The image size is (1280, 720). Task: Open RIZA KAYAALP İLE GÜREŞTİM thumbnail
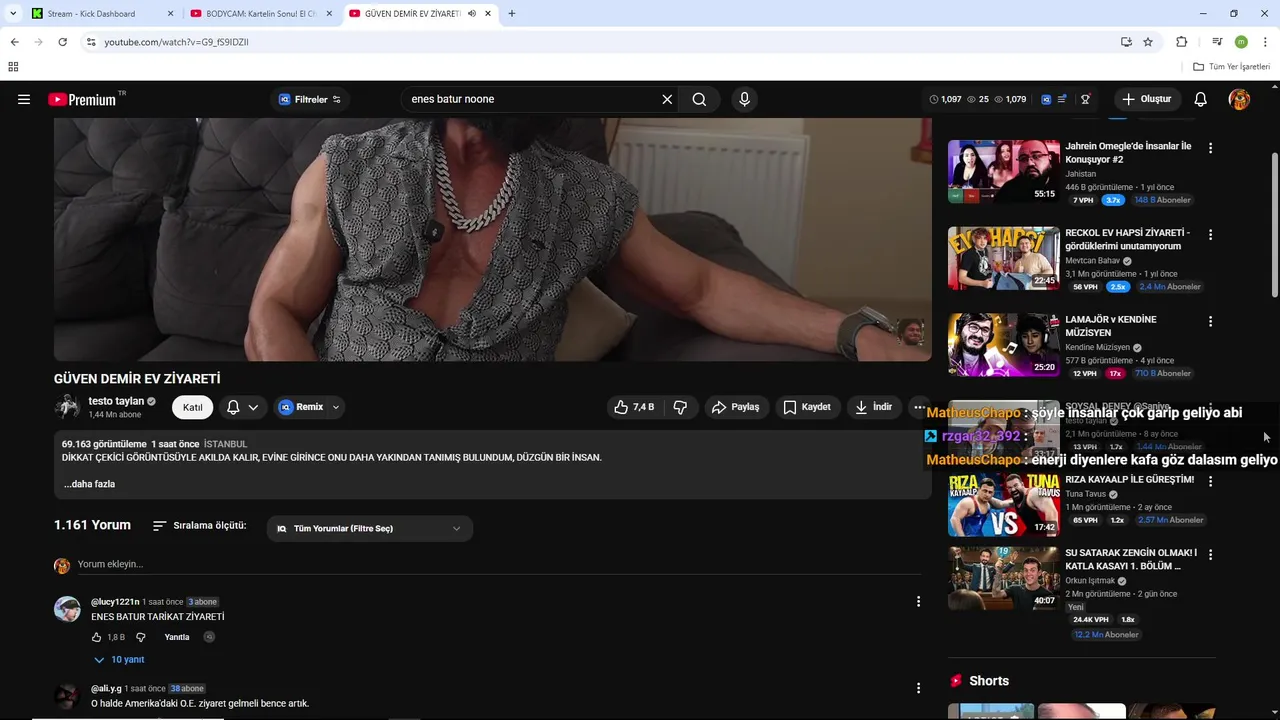[x=1003, y=505]
